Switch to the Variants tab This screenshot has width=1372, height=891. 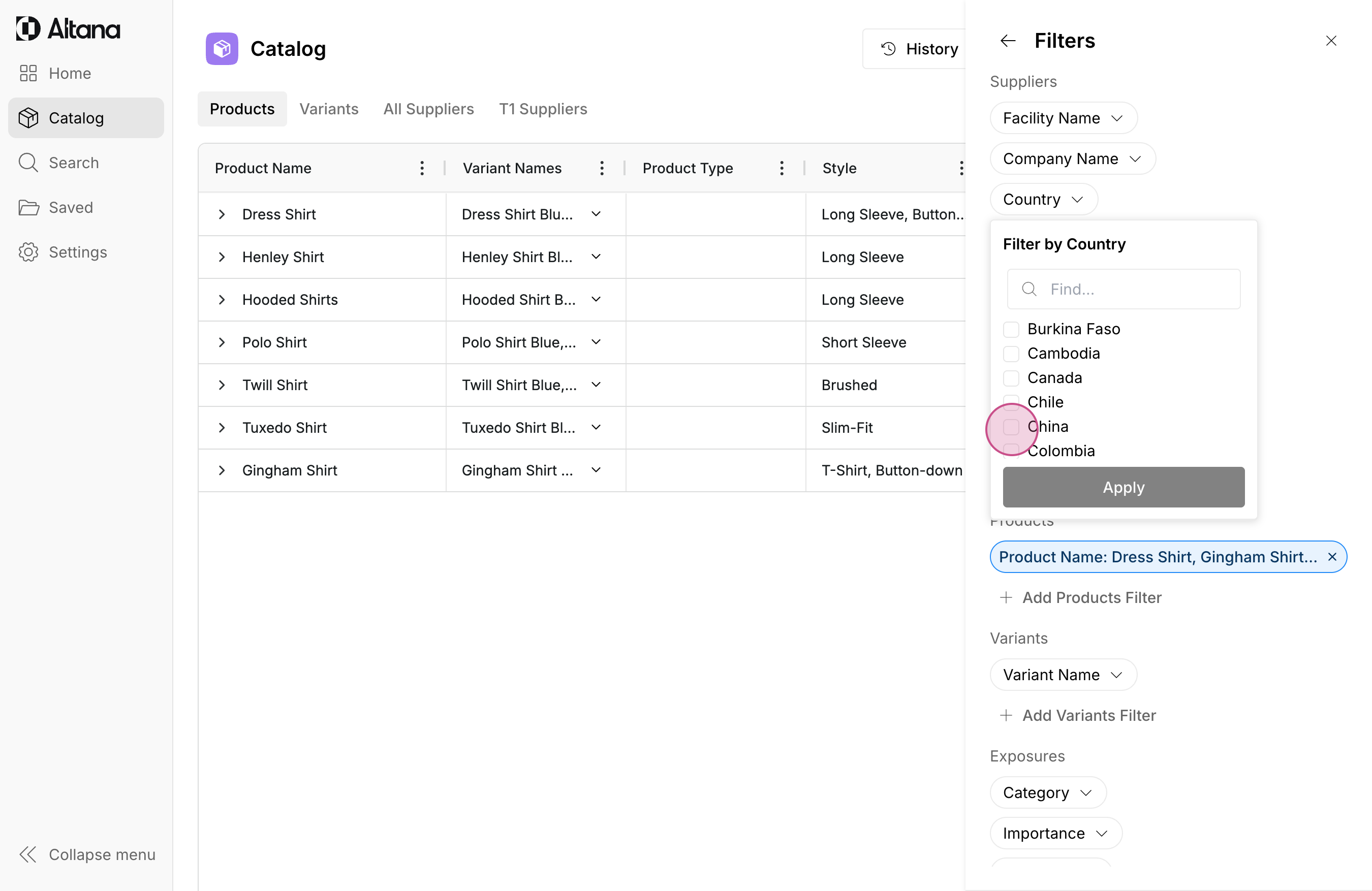[x=329, y=109]
